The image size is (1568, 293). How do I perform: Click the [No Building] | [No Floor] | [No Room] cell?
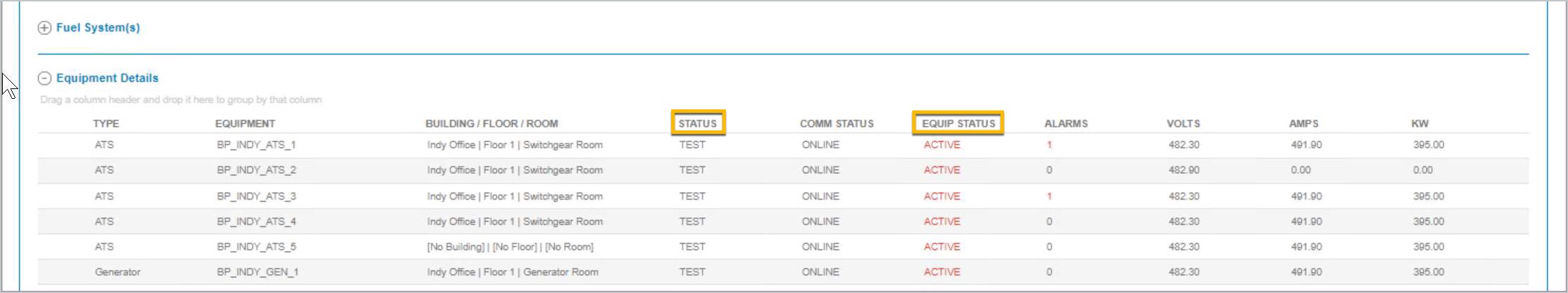[x=510, y=247]
